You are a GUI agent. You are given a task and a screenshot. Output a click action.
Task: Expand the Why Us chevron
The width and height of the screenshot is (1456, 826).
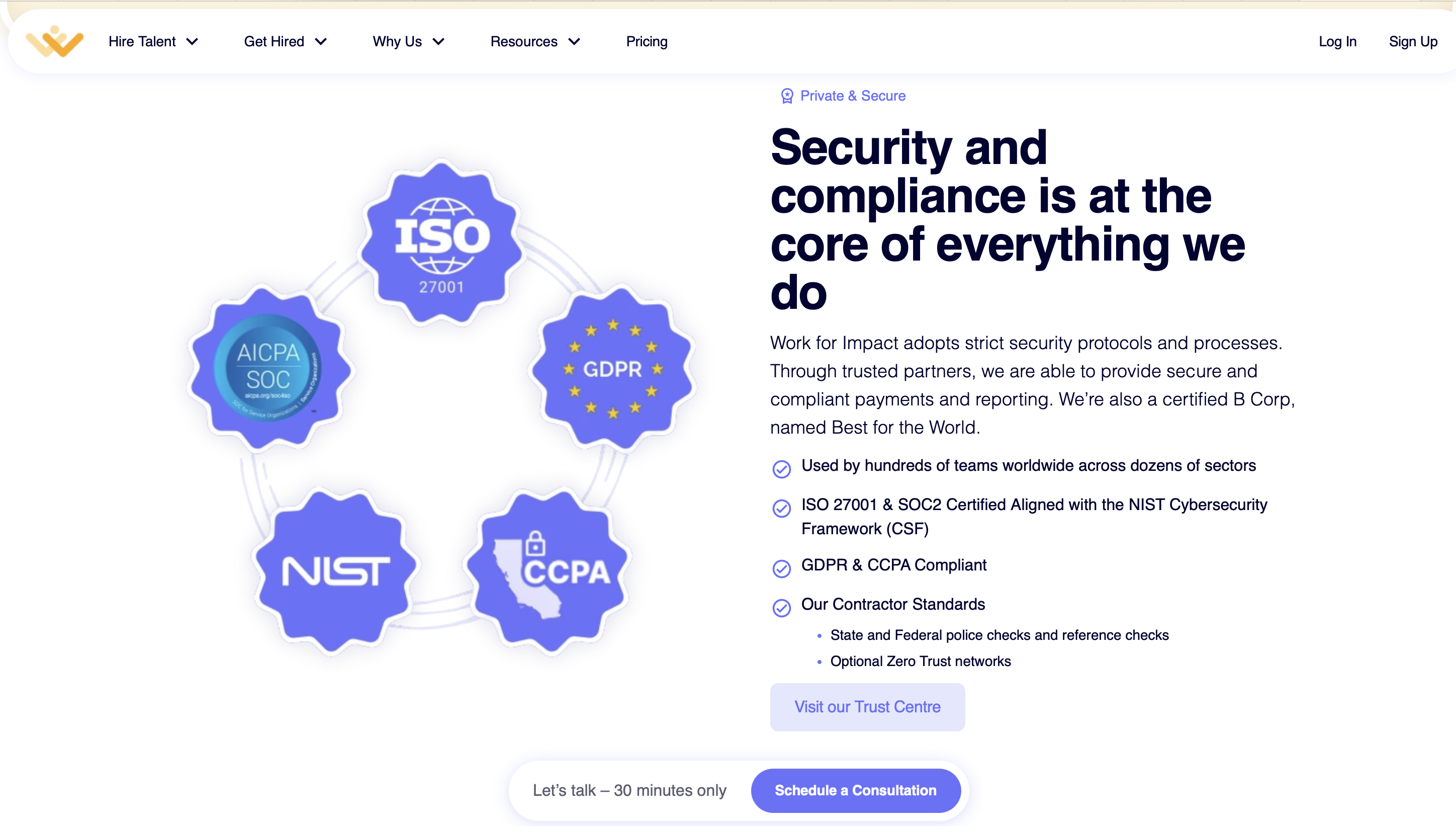coord(438,41)
